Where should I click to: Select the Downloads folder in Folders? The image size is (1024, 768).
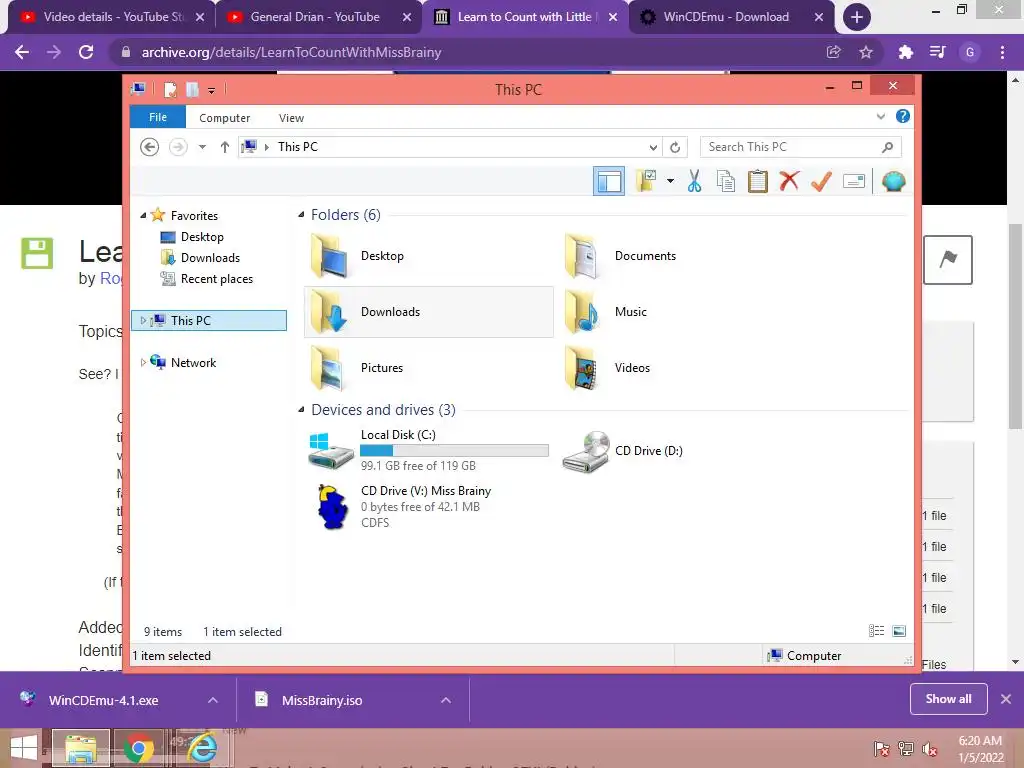point(428,312)
